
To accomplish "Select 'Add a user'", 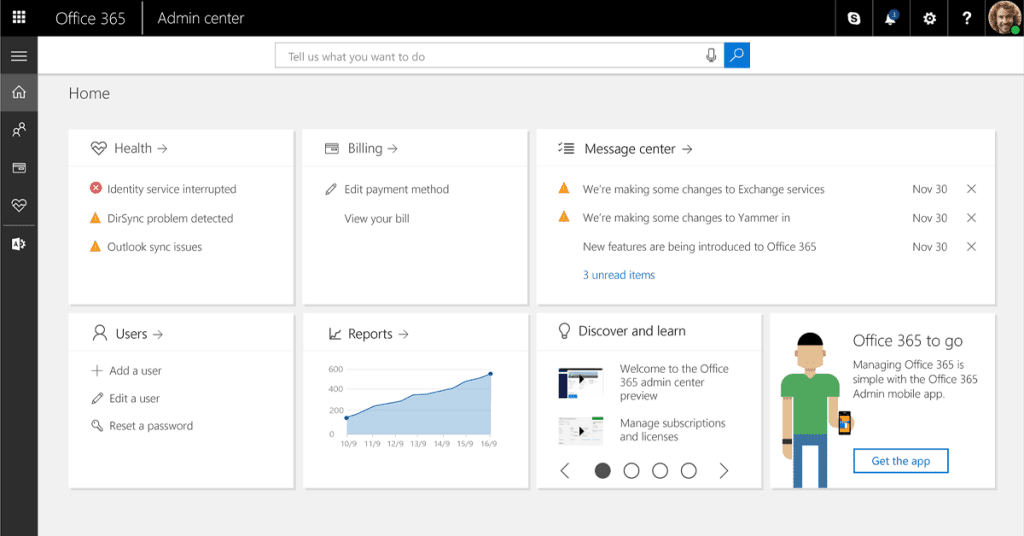I will point(135,371).
